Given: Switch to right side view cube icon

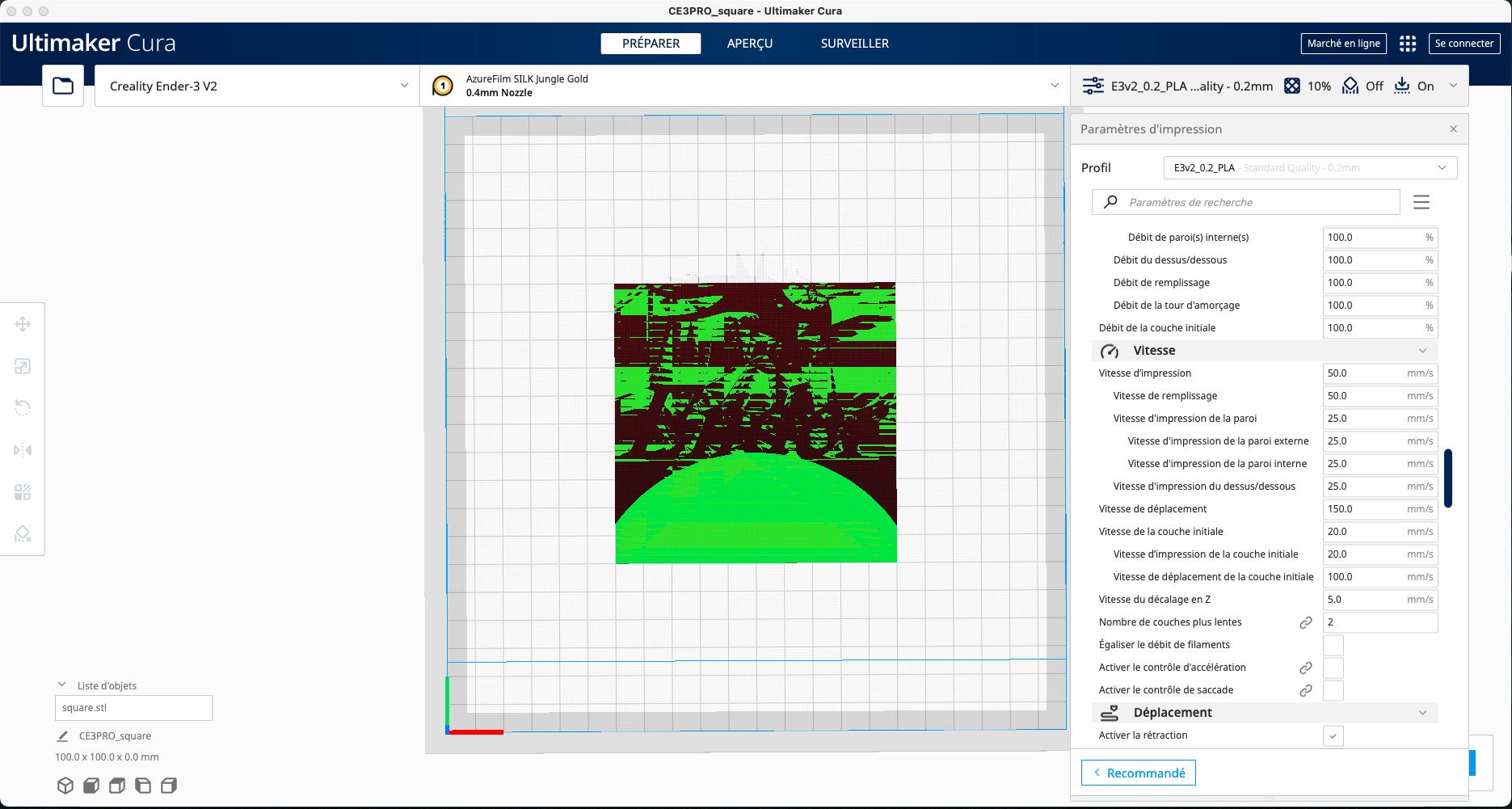Looking at the screenshot, I should (x=169, y=786).
